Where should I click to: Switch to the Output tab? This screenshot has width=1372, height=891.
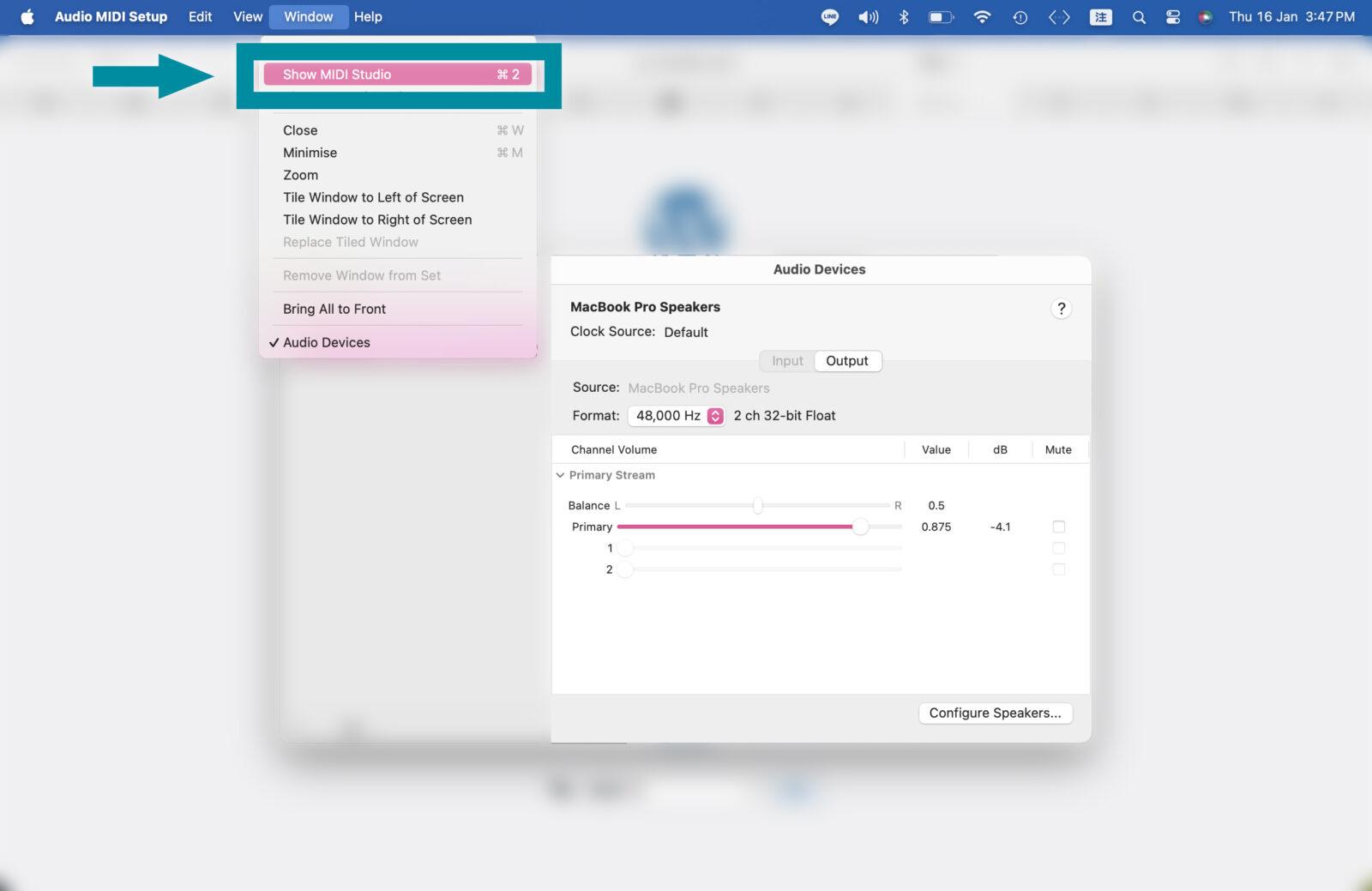pos(846,361)
